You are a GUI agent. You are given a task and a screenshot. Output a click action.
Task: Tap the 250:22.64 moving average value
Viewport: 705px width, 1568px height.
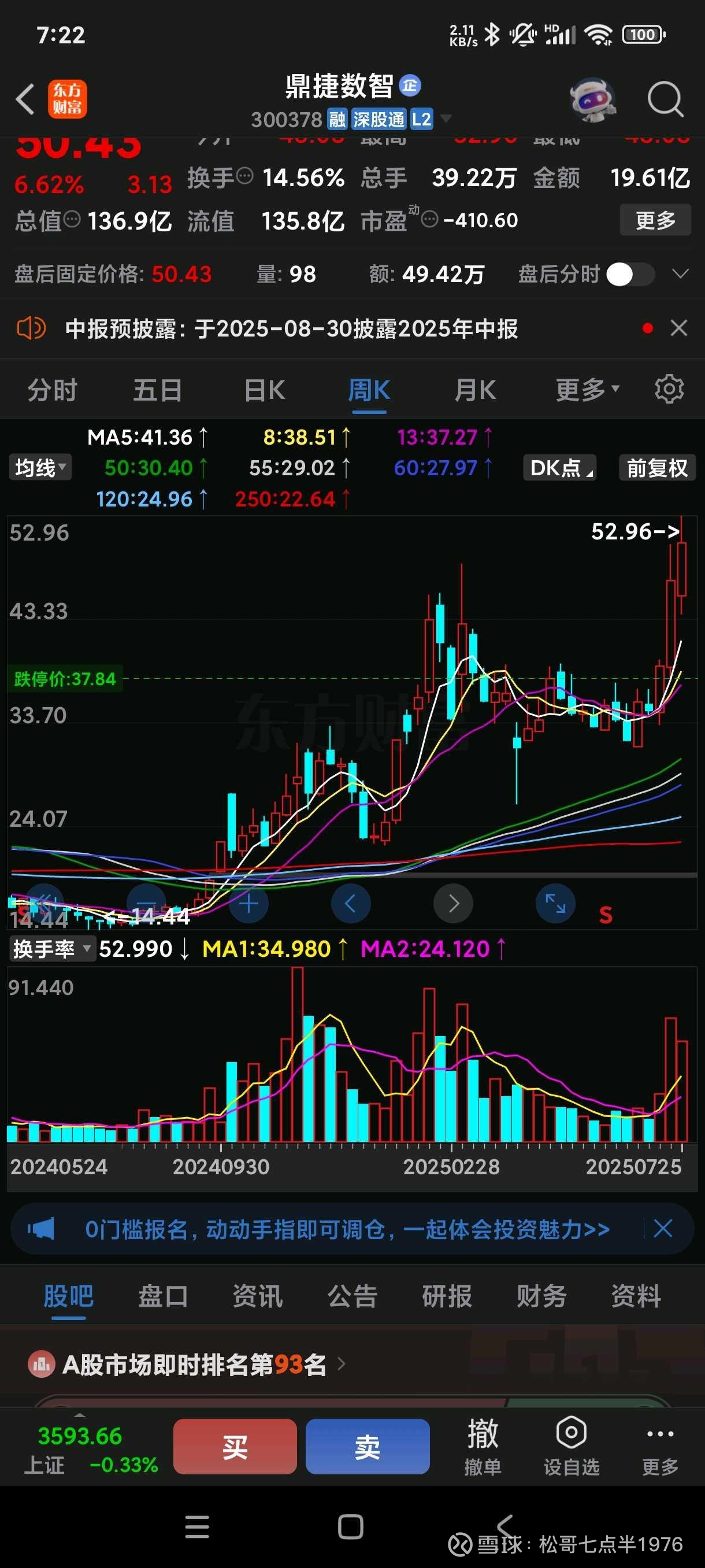point(292,499)
